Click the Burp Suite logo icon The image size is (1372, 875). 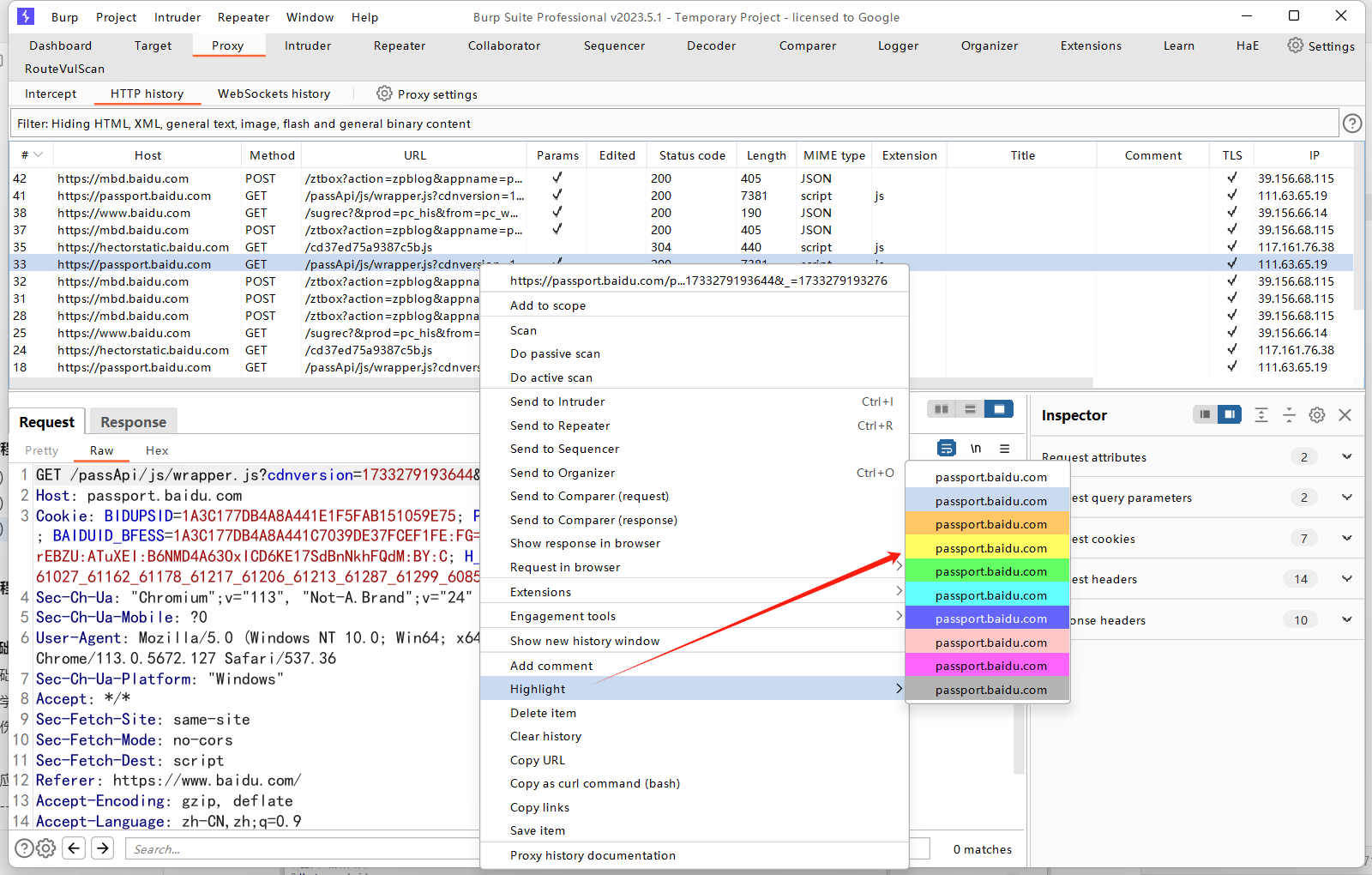pyautogui.click(x=26, y=16)
